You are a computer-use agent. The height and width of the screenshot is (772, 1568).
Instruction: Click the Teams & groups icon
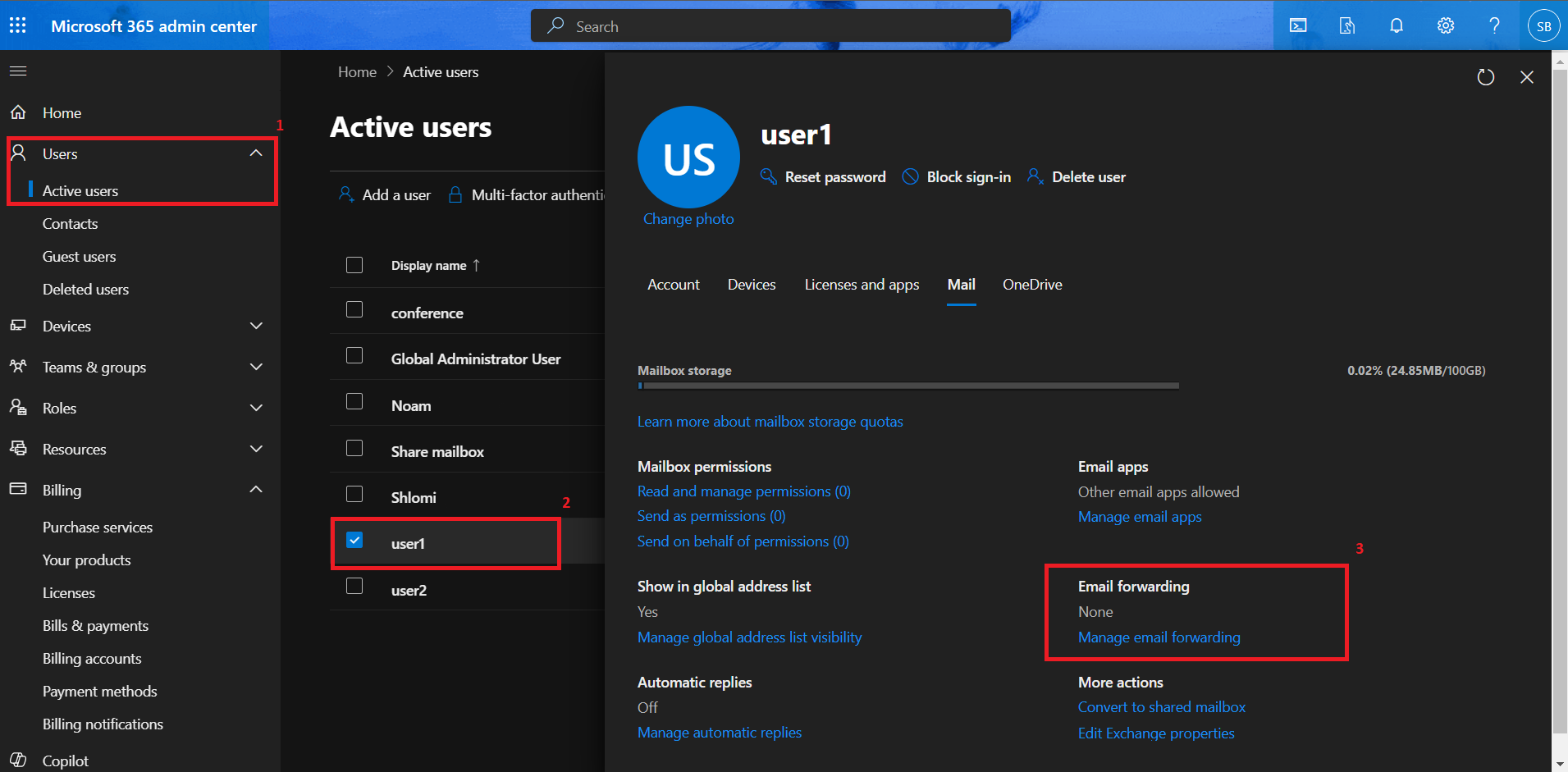[18, 367]
